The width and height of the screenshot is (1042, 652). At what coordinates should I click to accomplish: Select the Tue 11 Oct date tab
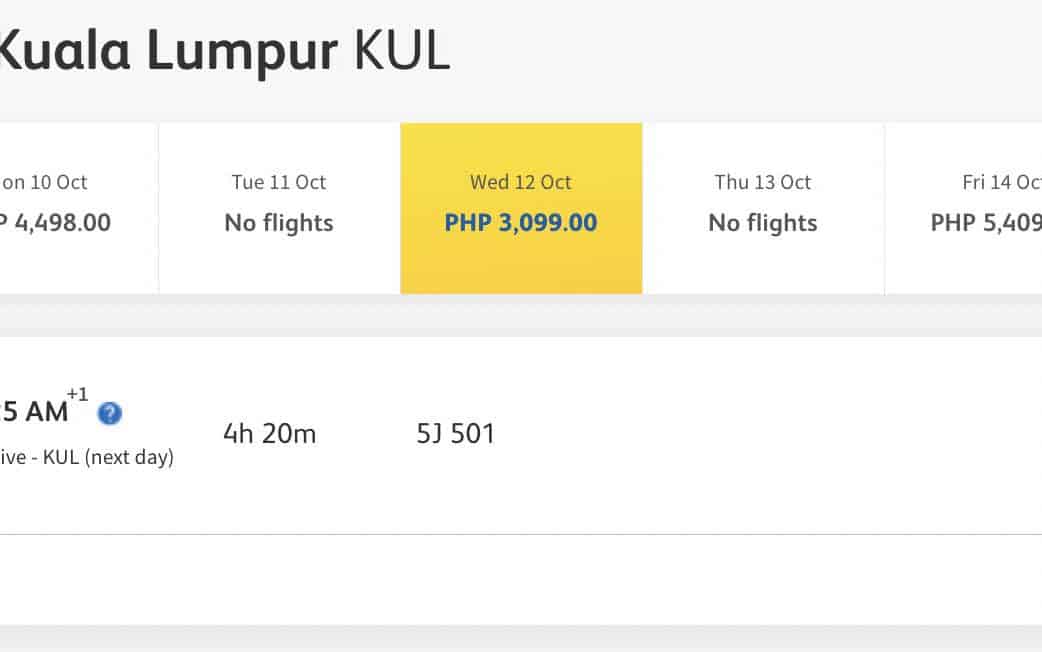279,208
